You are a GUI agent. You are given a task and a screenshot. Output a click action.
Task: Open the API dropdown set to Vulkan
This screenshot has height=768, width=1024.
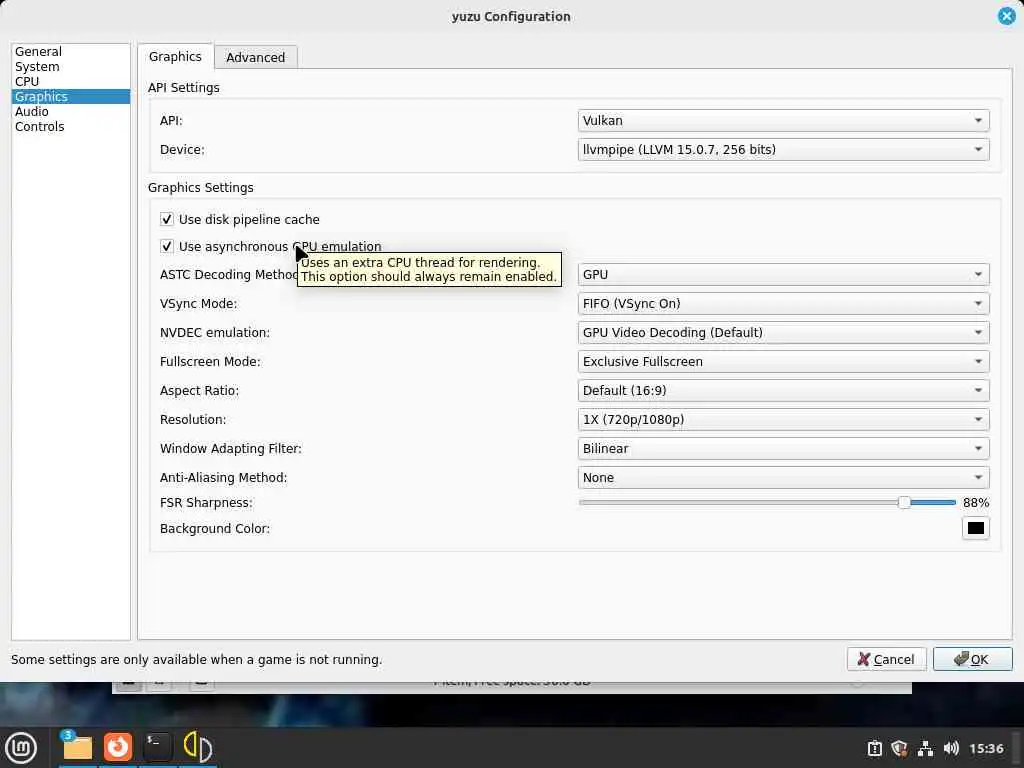pyautogui.click(x=783, y=120)
